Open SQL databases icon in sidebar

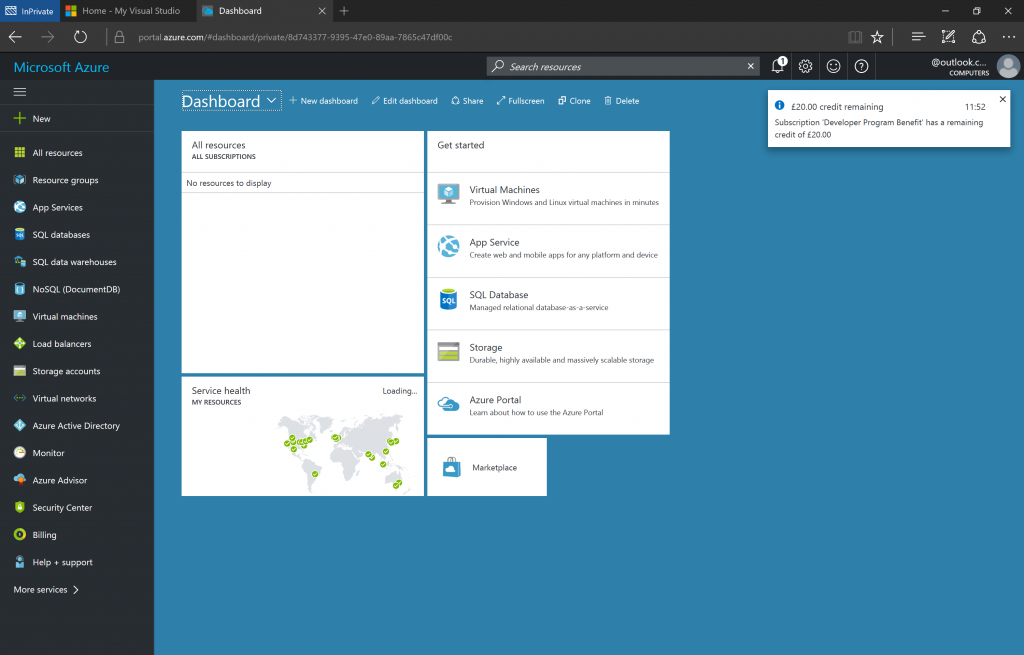[20, 234]
